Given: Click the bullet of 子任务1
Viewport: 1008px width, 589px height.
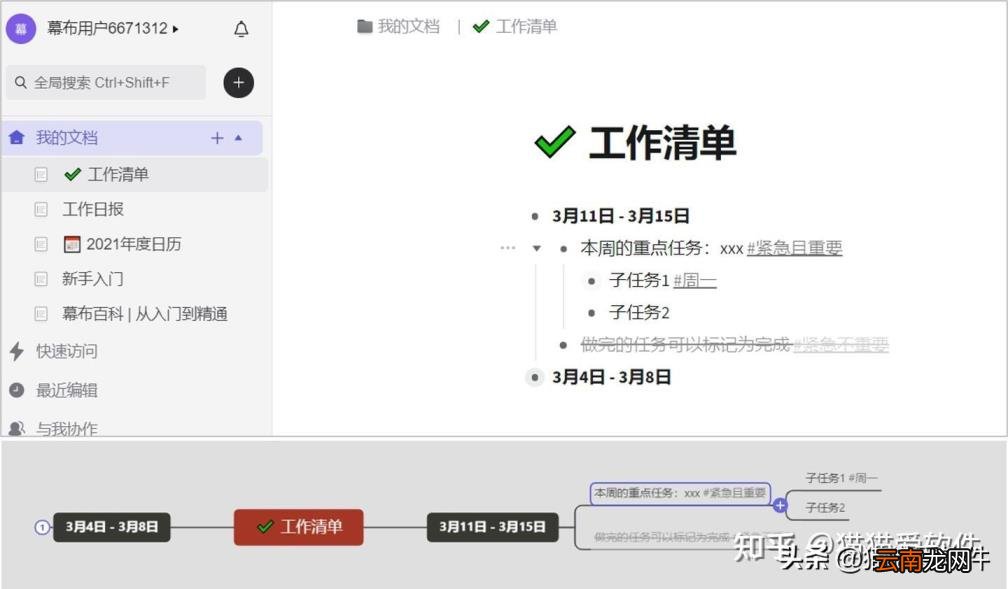Looking at the screenshot, I should tap(591, 280).
